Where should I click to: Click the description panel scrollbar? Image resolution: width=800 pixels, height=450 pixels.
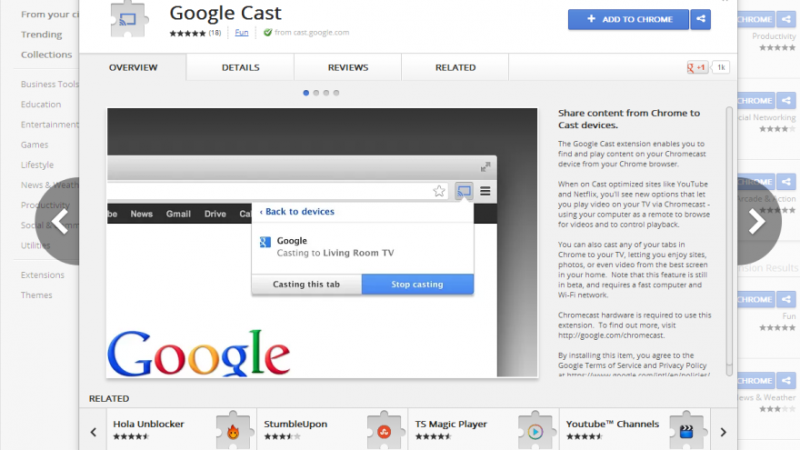[729, 240]
